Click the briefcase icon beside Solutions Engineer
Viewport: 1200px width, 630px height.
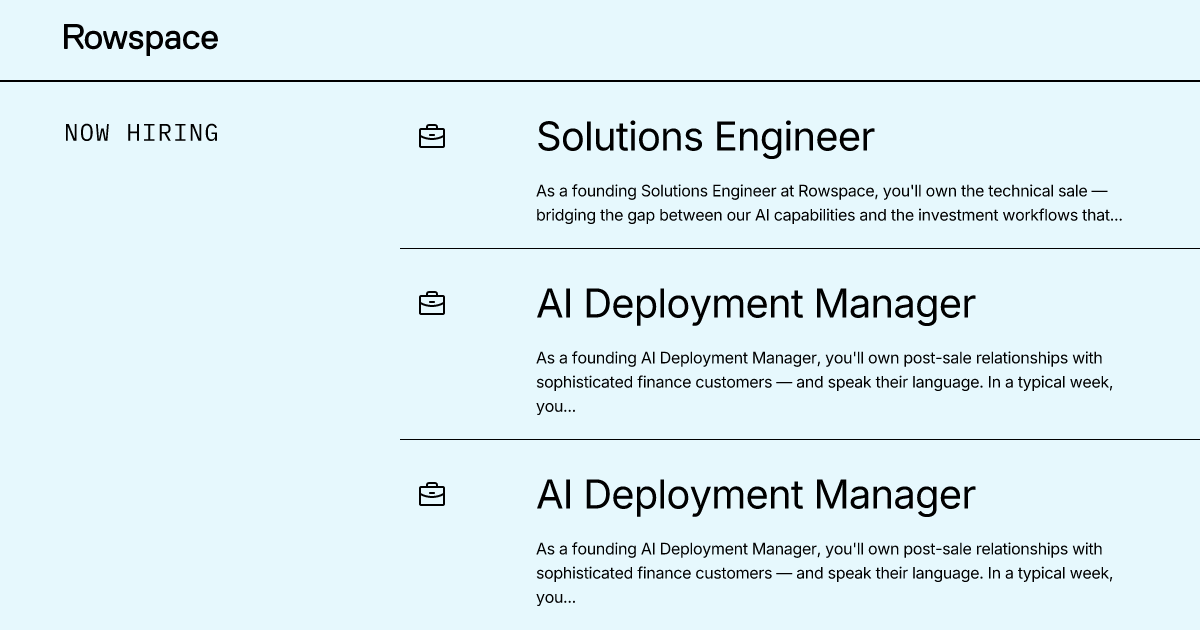pyautogui.click(x=431, y=137)
